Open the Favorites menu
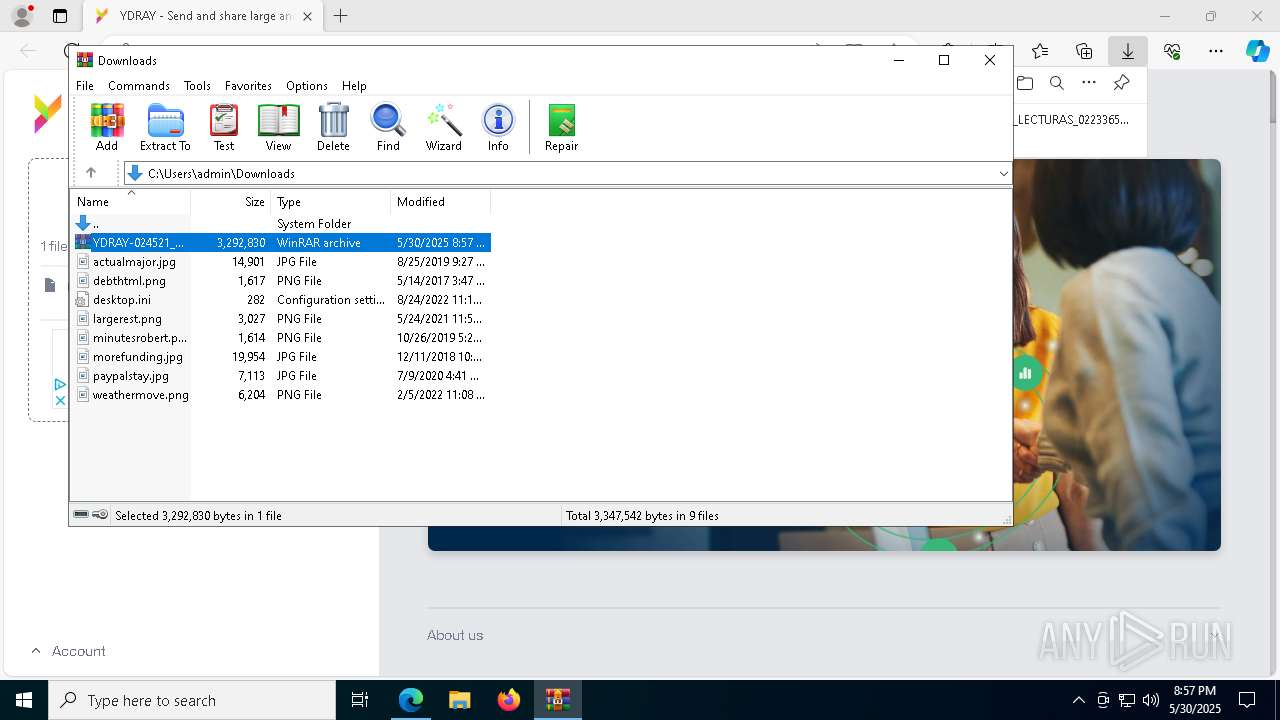 click(248, 86)
